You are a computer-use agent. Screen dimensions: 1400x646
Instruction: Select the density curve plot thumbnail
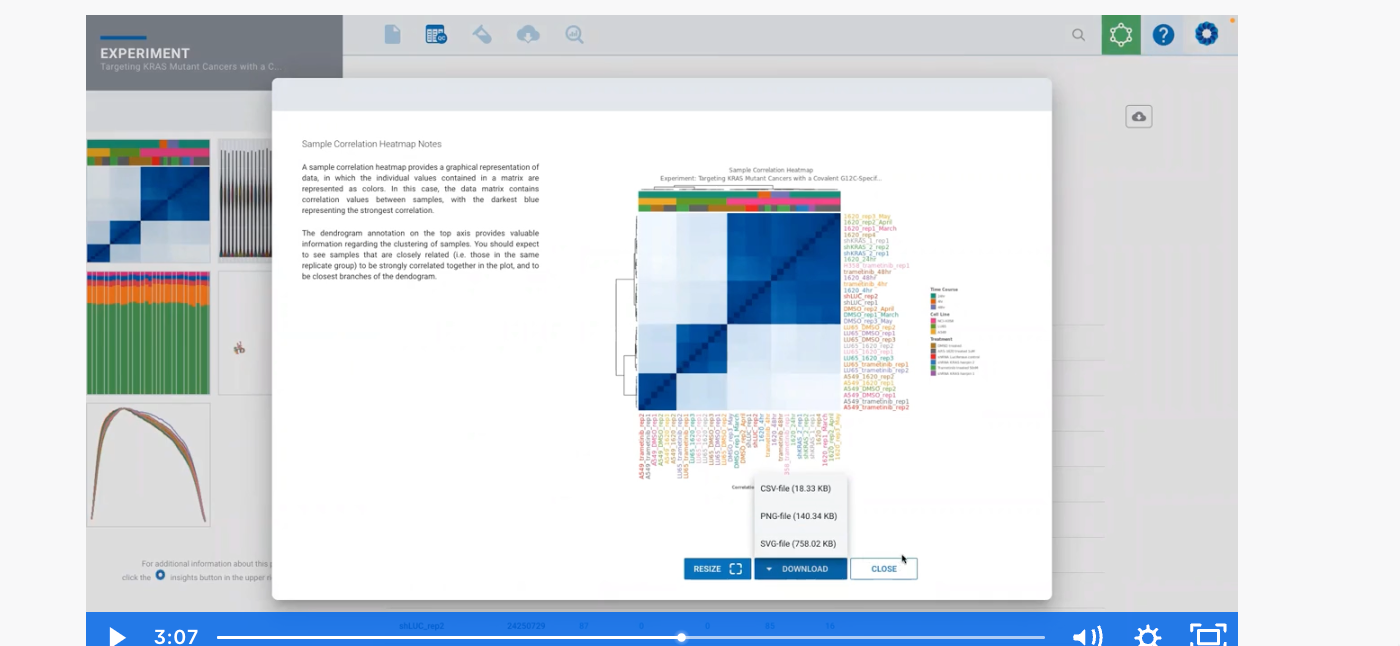click(x=148, y=463)
